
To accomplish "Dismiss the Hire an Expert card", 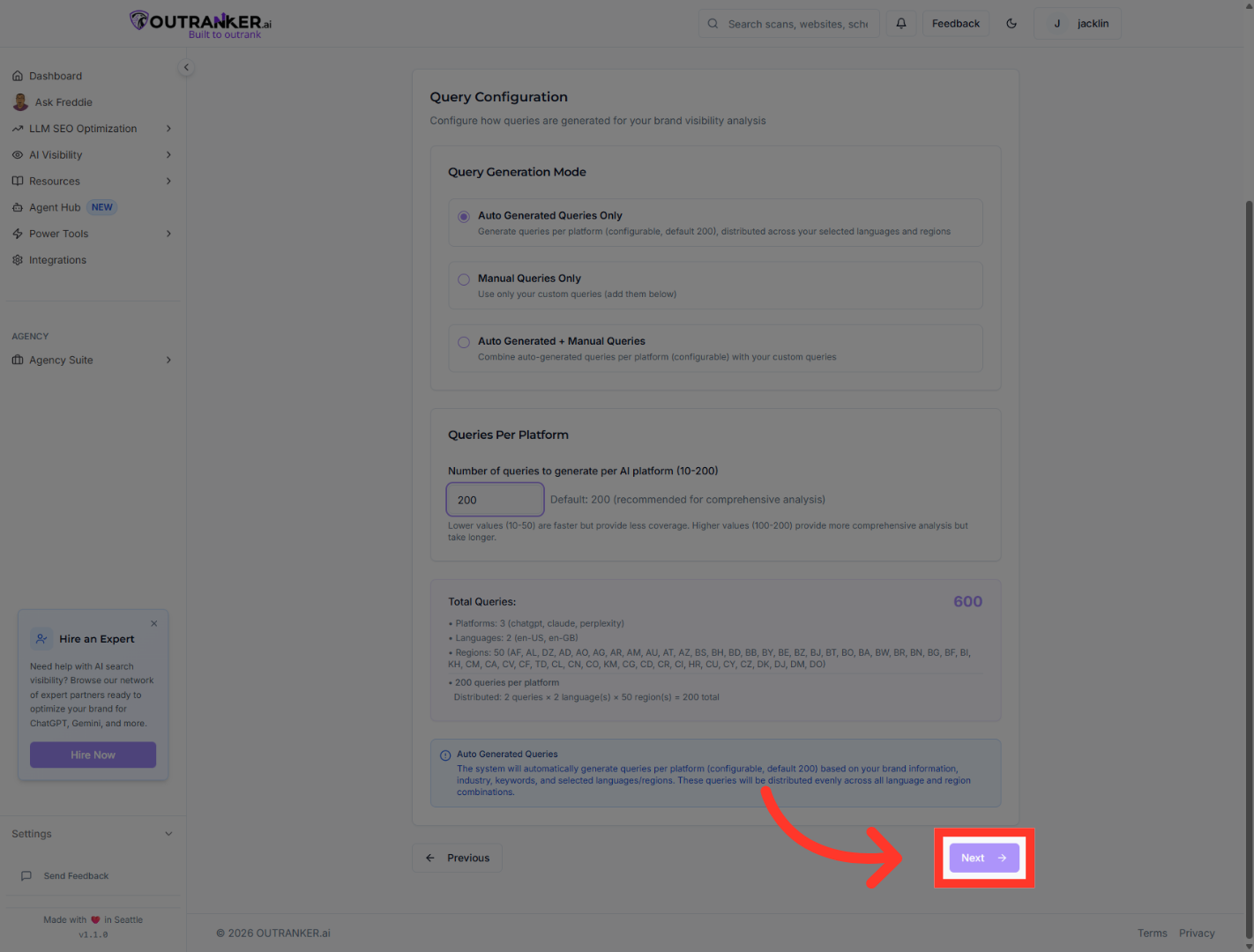I will point(154,623).
